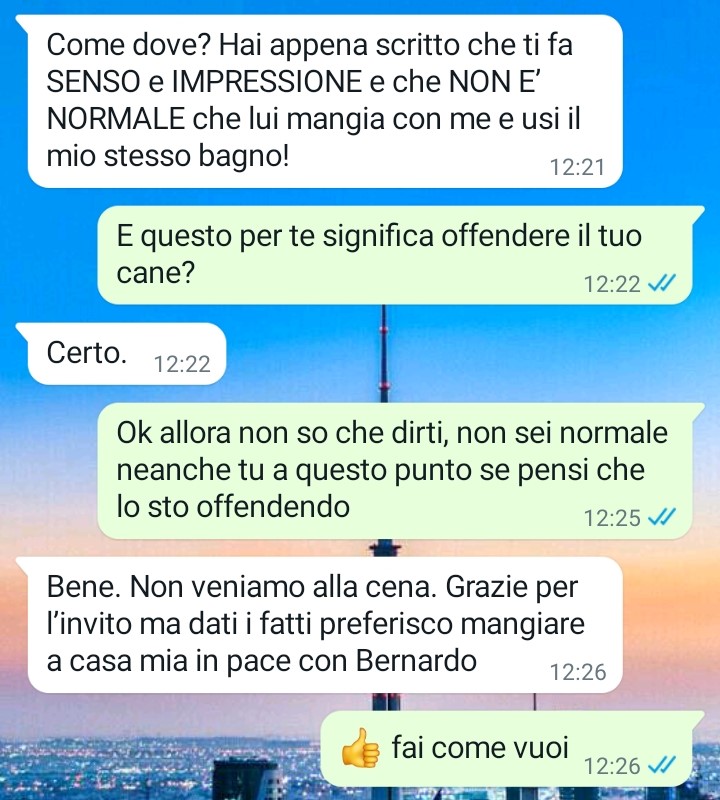Tap the 12:25 timestamp in green bubble
Image resolution: width=720 pixels, height=800 pixels.
(x=612, y=518)
